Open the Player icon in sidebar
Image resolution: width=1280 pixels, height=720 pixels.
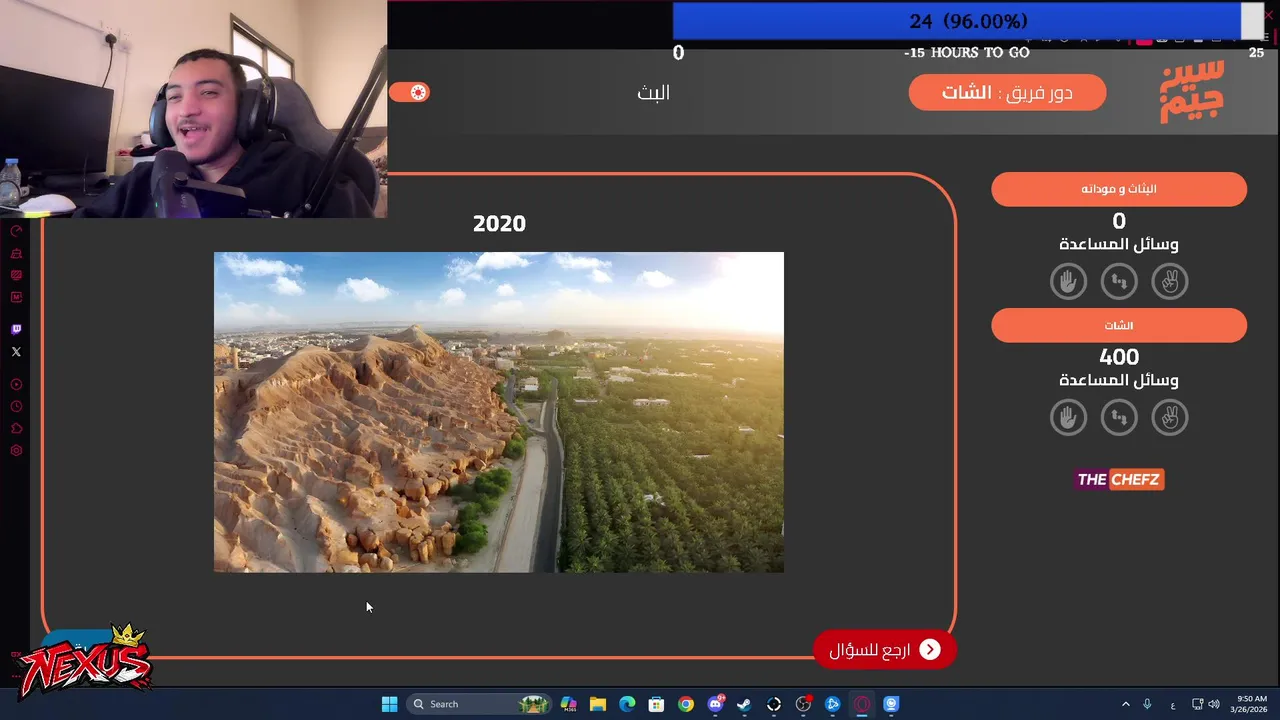16,384
